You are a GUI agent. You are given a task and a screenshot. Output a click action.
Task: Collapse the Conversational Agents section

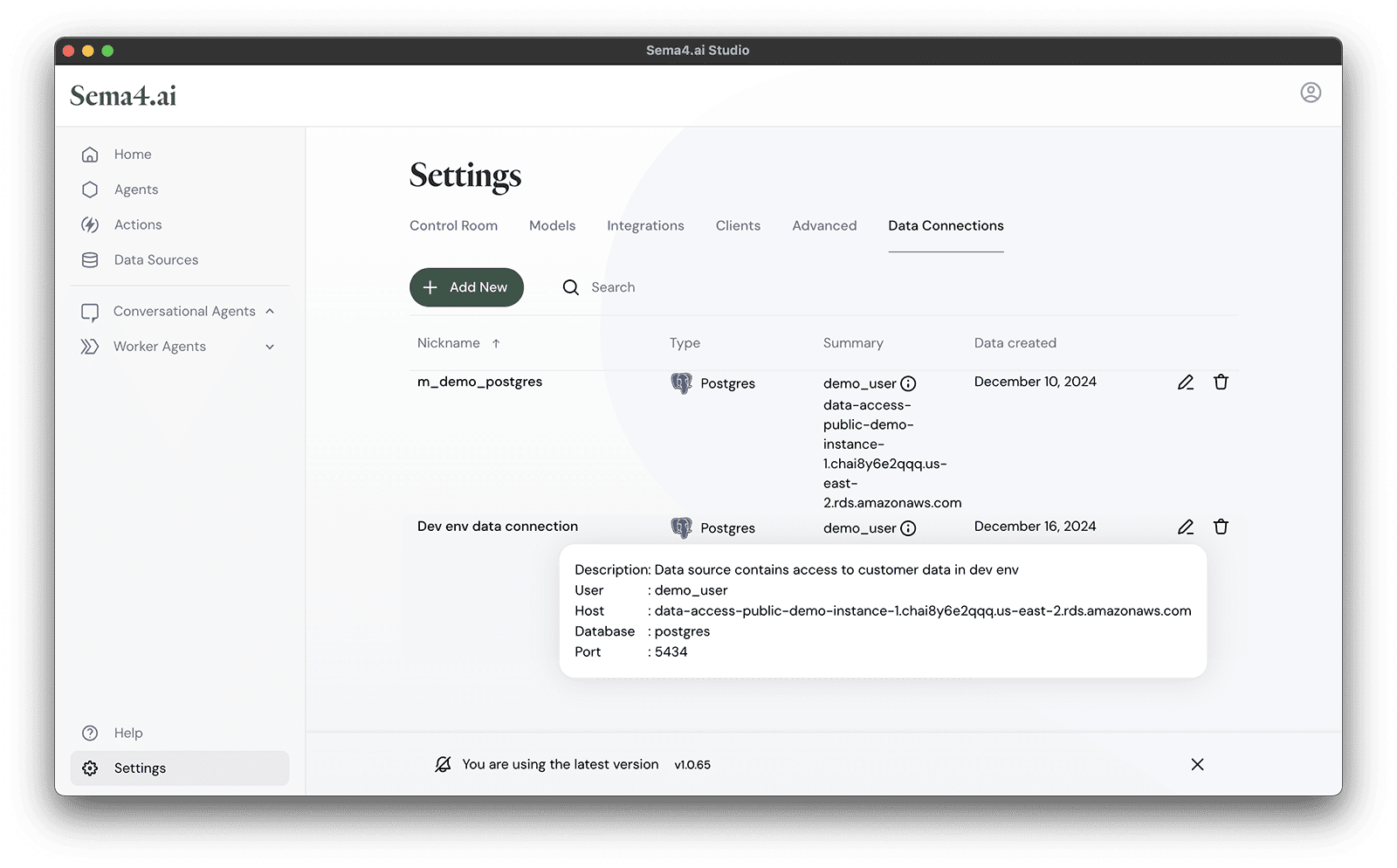(271, 311)
